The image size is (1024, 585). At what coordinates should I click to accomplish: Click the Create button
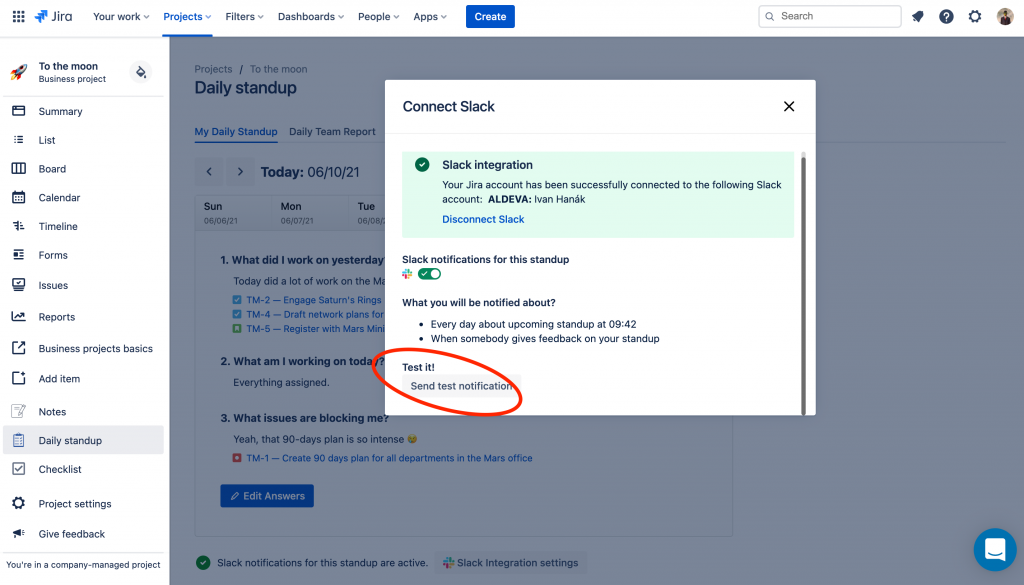point(490,16)
